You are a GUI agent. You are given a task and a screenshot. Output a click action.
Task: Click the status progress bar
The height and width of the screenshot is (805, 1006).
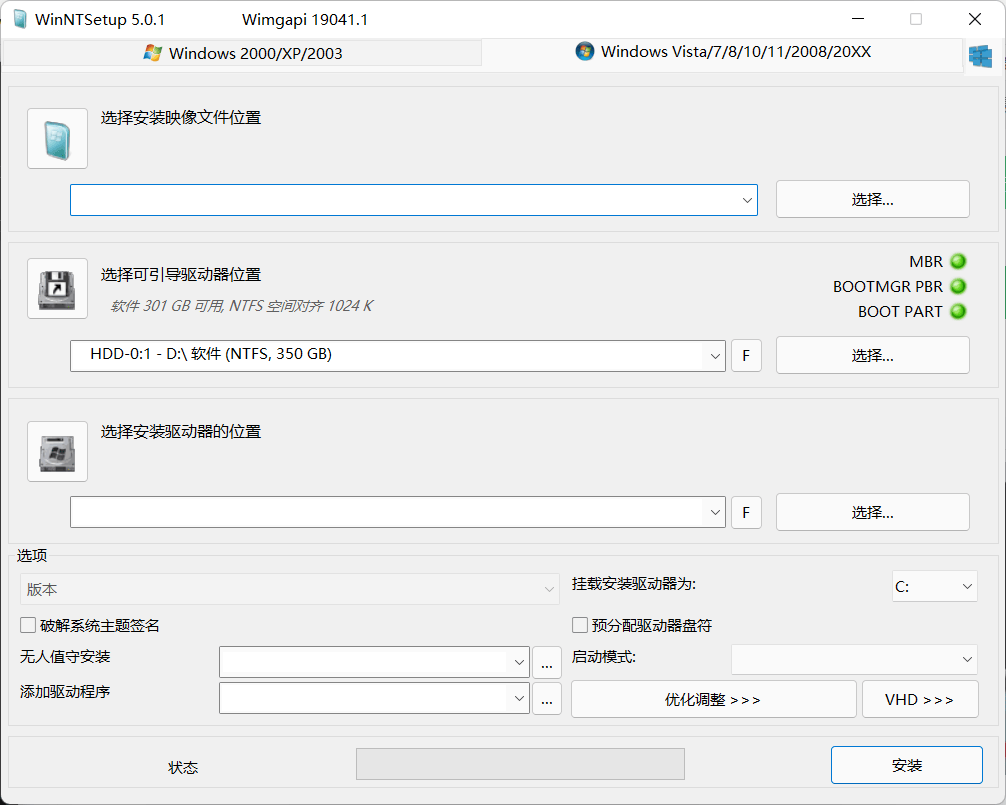520,764
